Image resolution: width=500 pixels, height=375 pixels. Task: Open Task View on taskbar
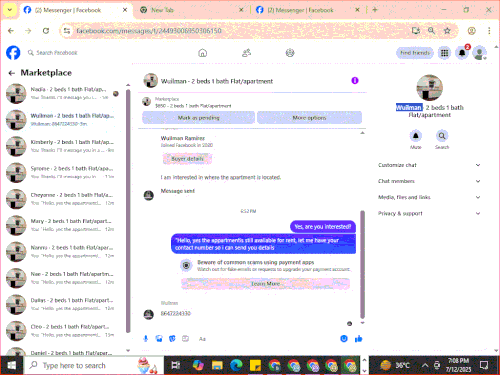pyautogui.click(x=176, y=365)
